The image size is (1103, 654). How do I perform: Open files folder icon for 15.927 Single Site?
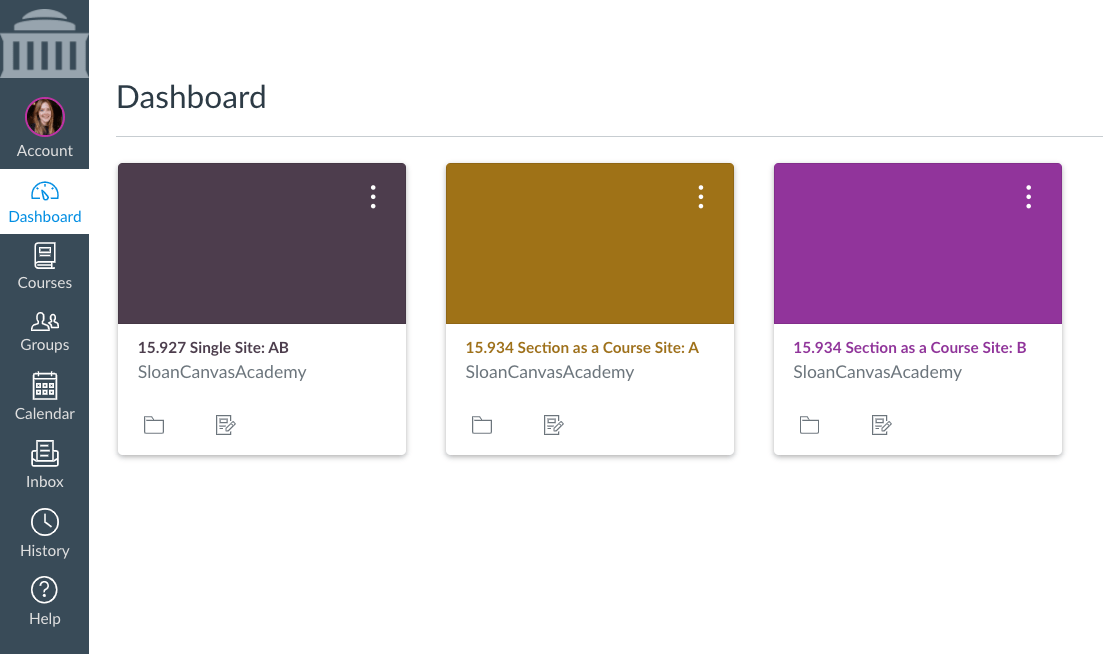154,425
